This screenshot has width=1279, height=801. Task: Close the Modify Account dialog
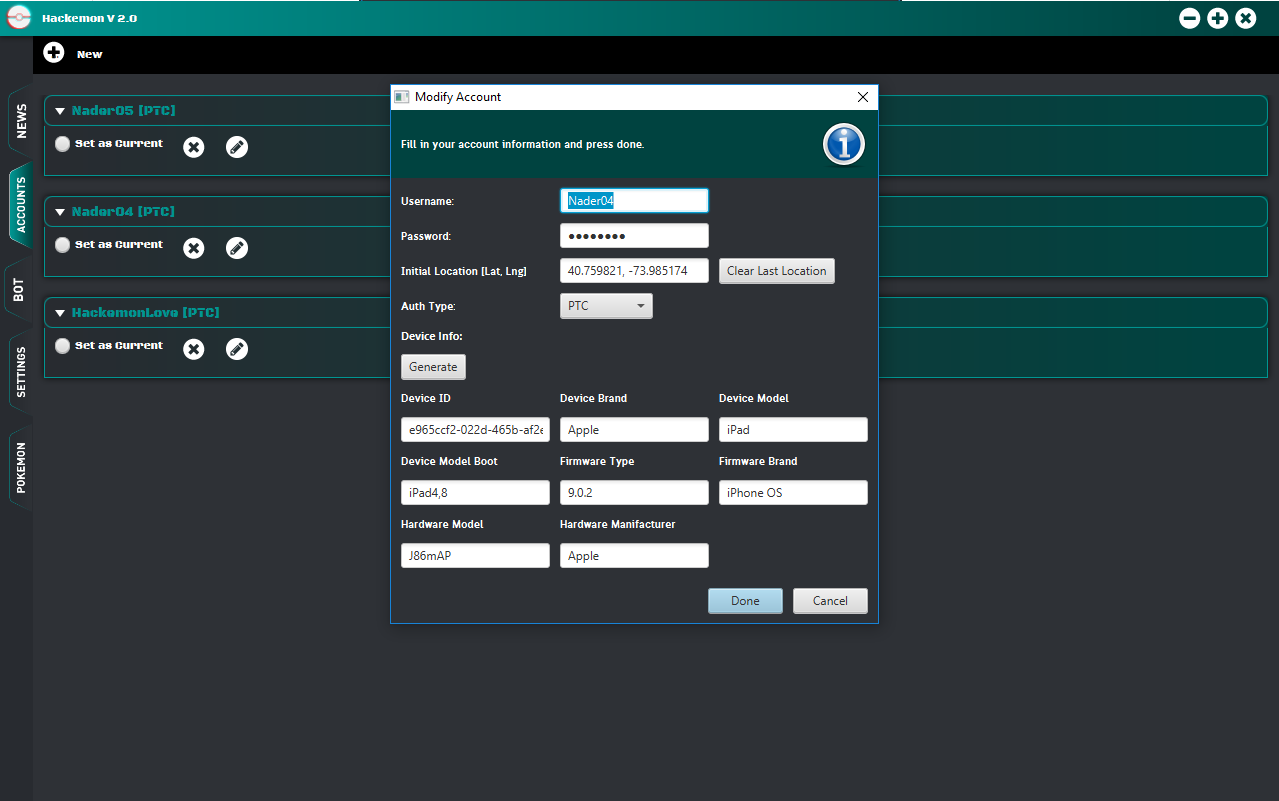863,97
